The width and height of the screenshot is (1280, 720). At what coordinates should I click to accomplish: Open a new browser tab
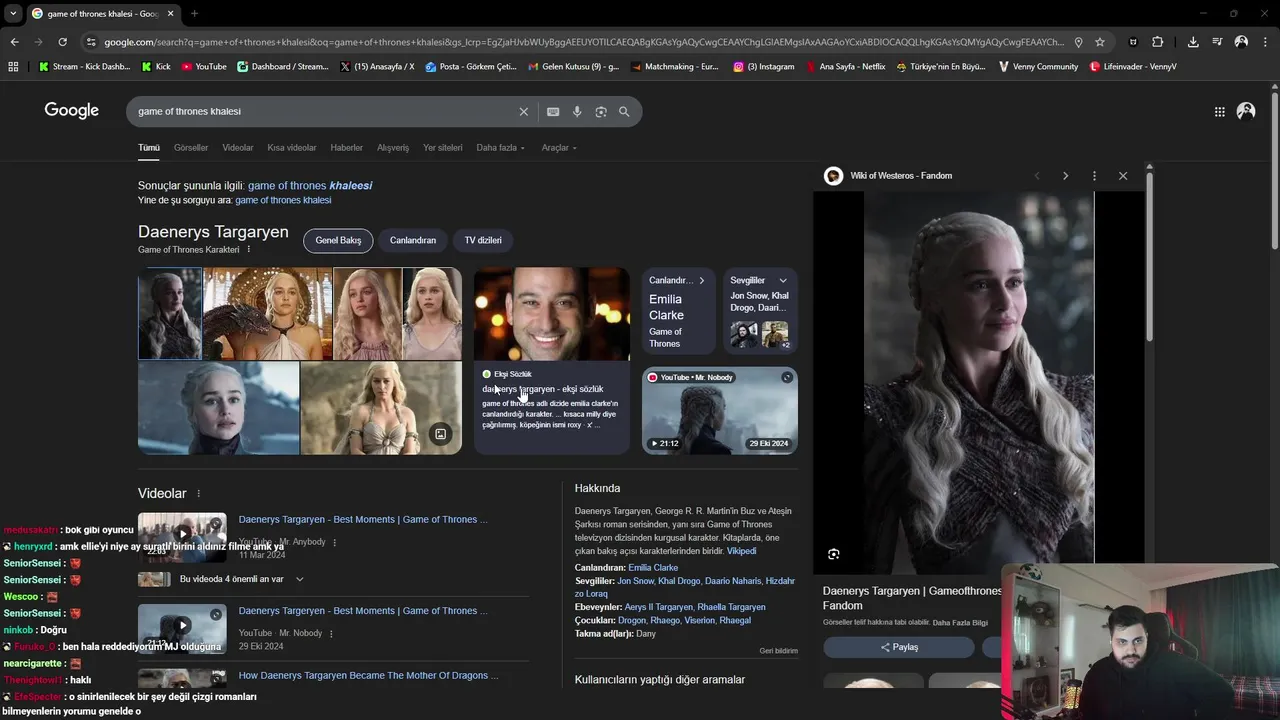click(194, 14)
